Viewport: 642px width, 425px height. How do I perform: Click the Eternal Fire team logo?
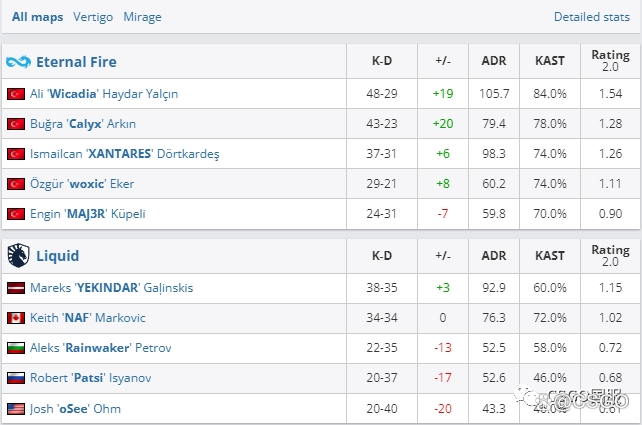pyautogui.click(x=18, y=62)
